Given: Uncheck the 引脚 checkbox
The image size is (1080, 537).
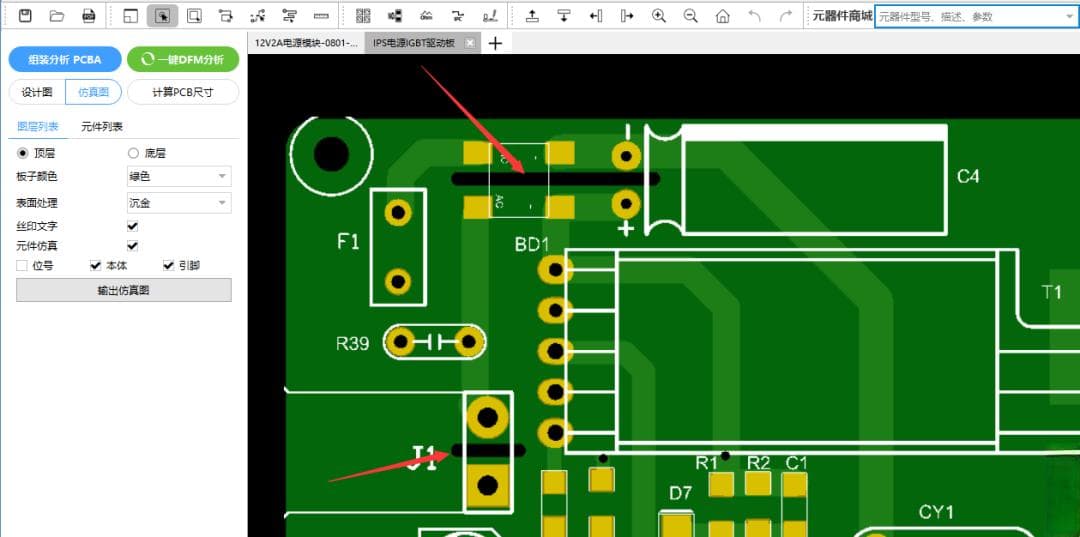Looking at the screenshot, I should tap(168, 265).
